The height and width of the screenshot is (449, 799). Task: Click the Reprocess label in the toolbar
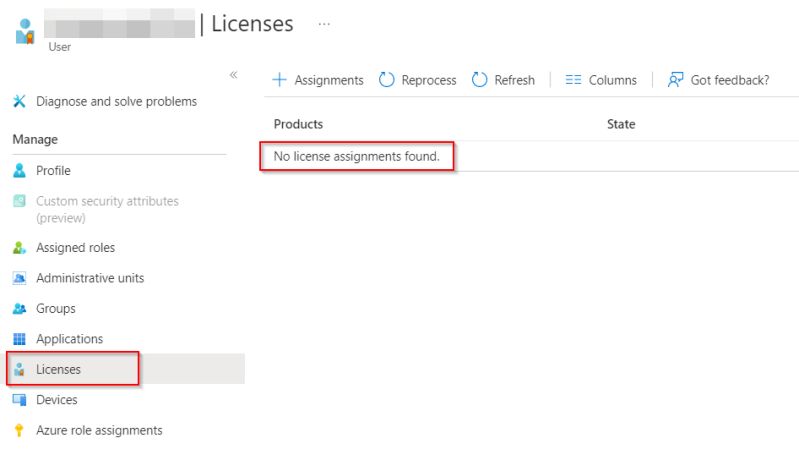coord(429,80)
